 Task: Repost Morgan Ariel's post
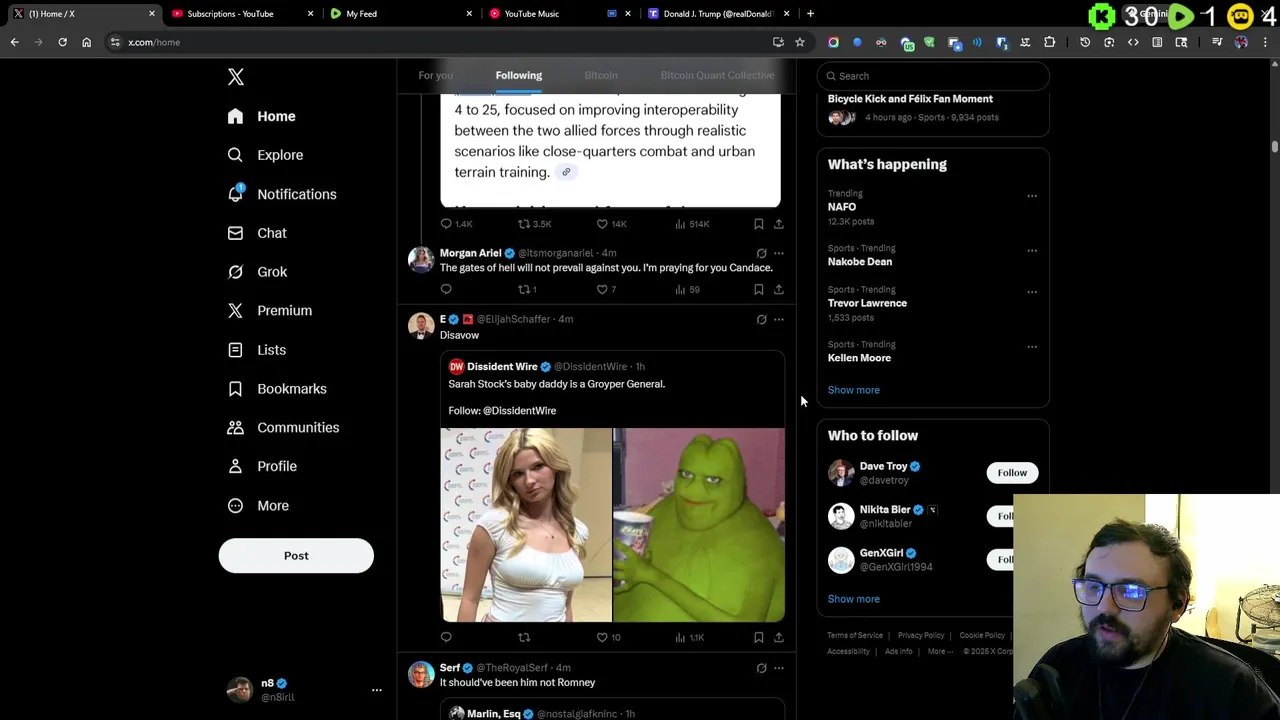526,289
